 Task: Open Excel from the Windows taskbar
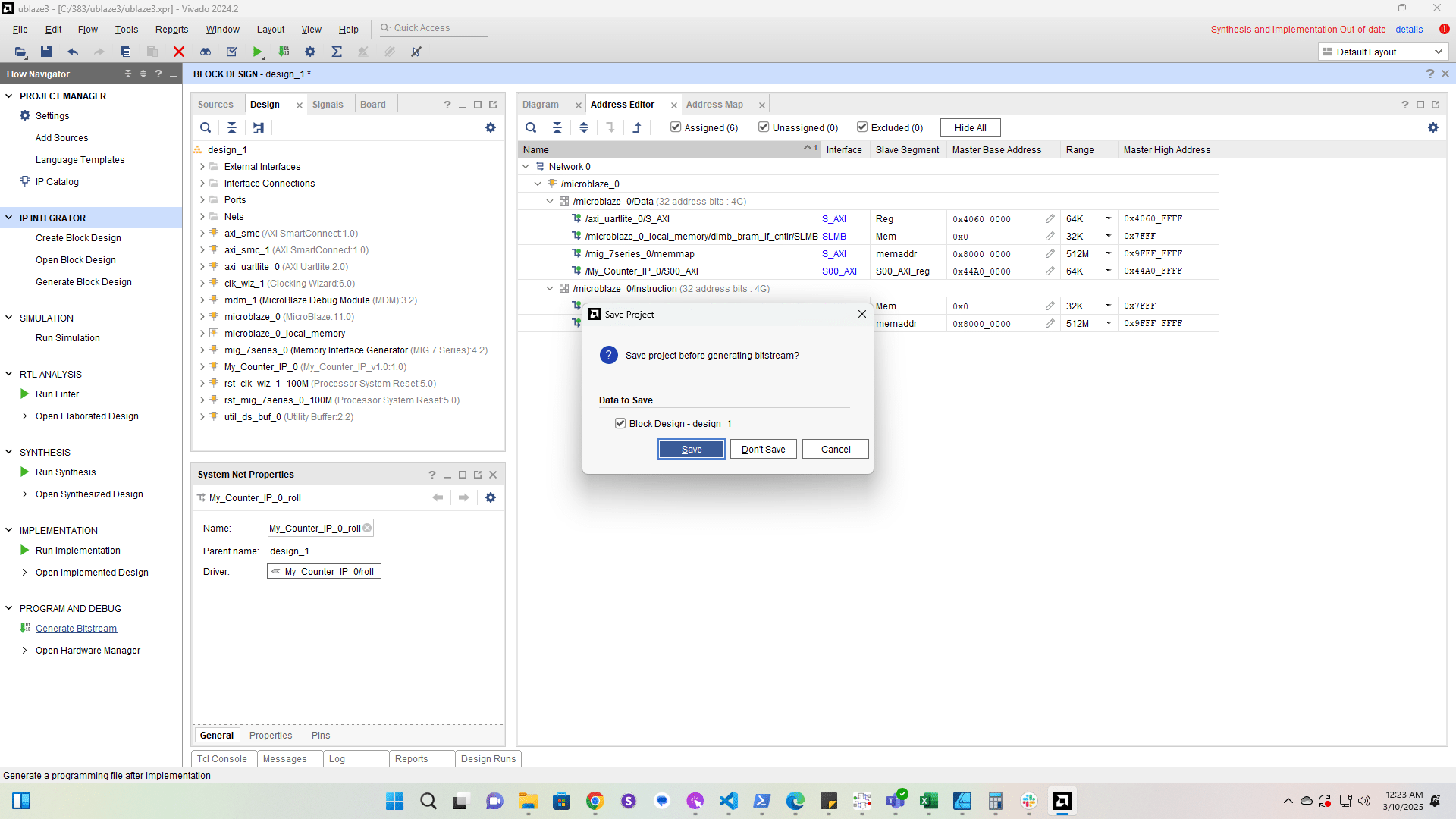pyautogui.click(x=928, y=801)
